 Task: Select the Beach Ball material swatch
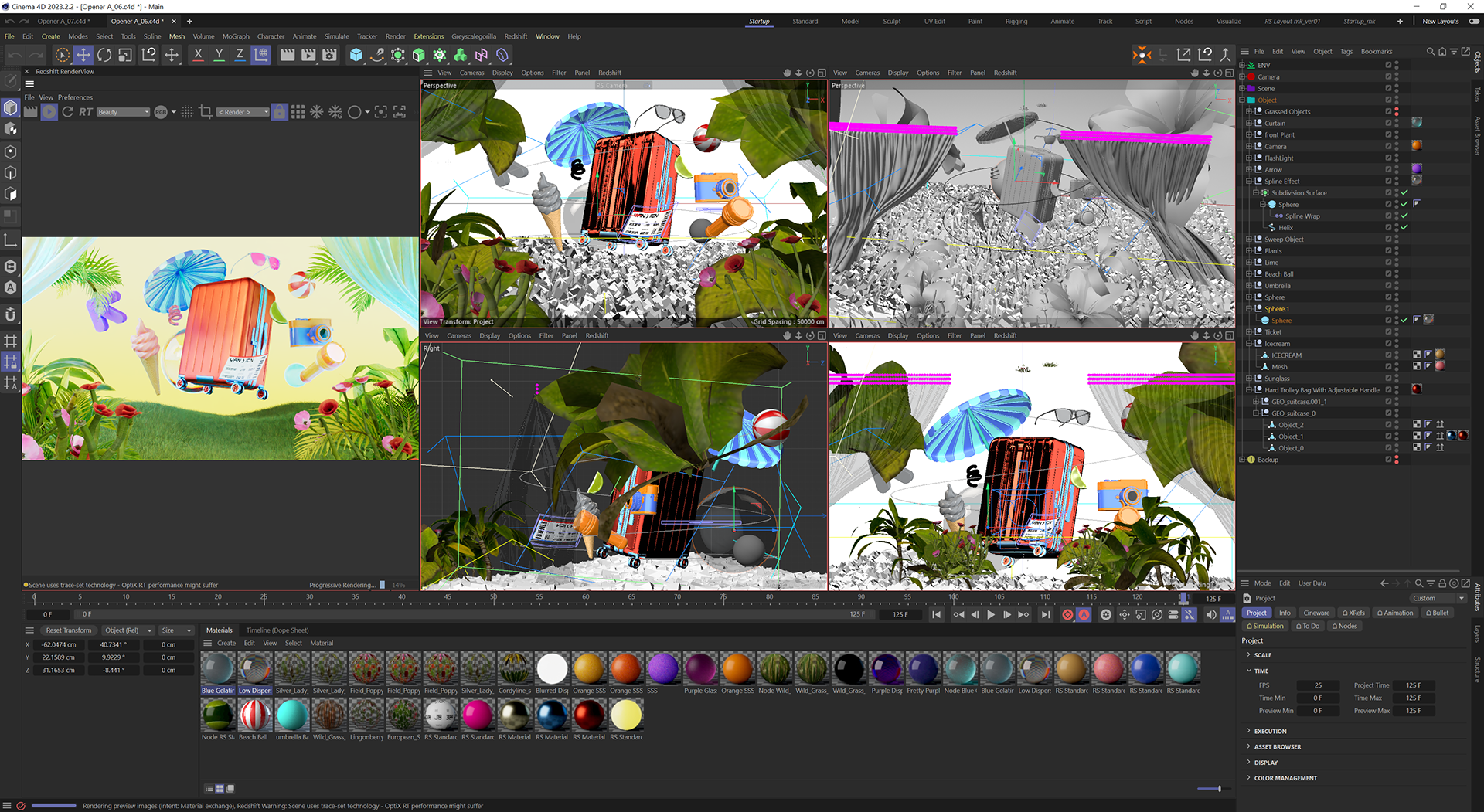[254, 715]
